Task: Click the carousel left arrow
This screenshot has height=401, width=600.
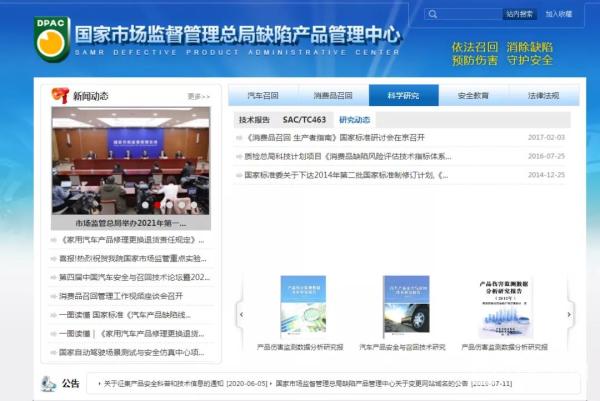Action: click(x=240, y=313)
